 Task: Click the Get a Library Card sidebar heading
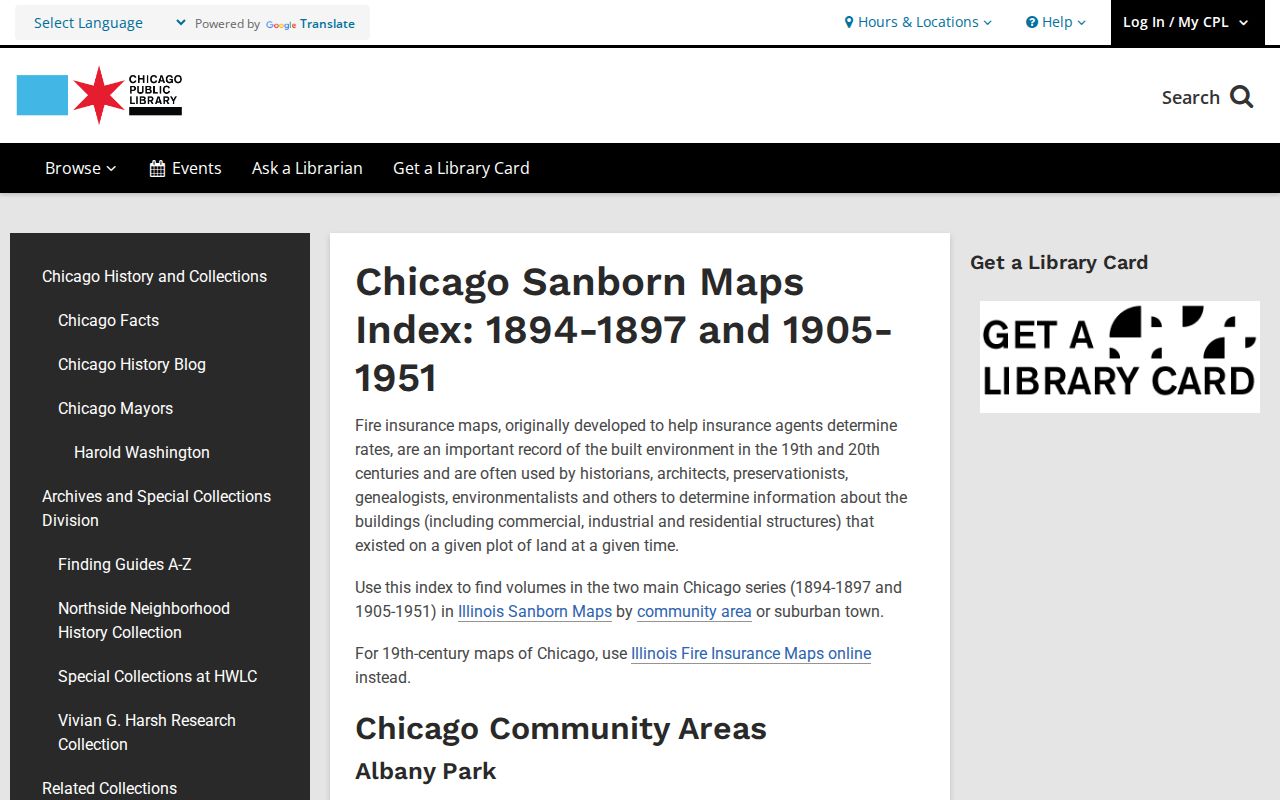pyautogui.click(x=1059, y=262)
